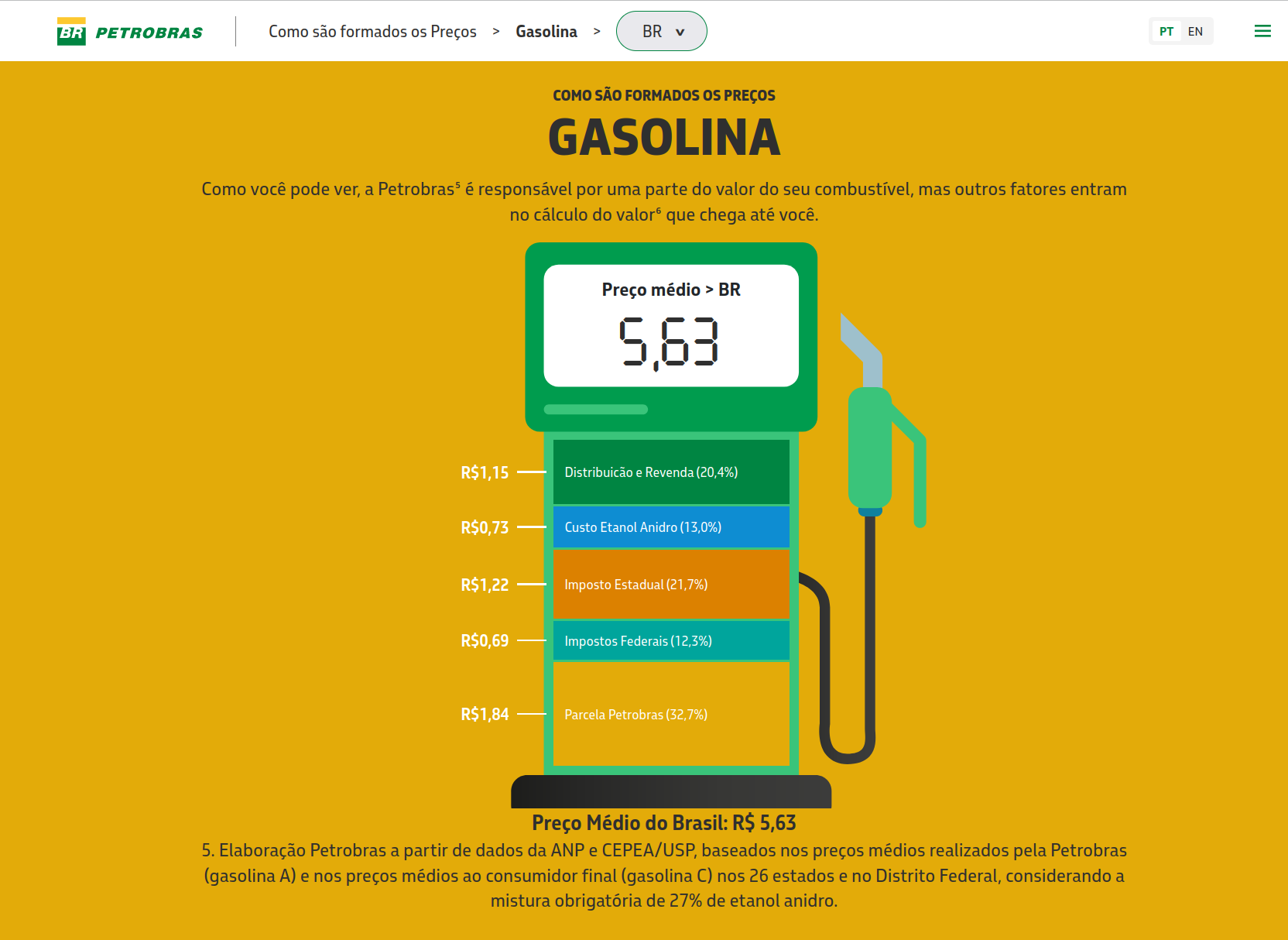
Task: Open the BR region dropdown
Action: click(x=662, y=31)
